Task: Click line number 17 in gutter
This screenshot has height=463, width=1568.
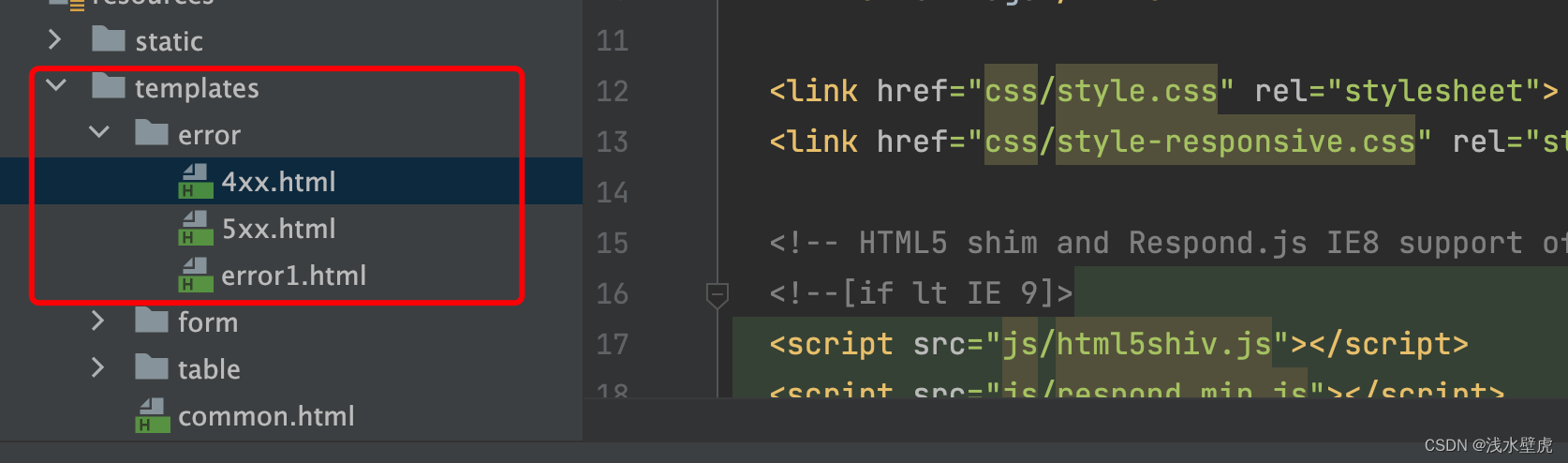Action: coord(613,344)
